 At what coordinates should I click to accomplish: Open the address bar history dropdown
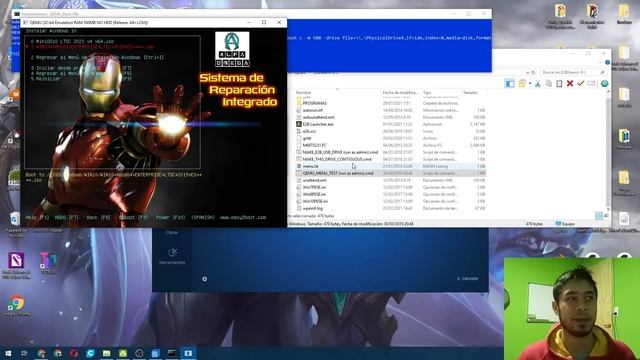click(527, 72)
